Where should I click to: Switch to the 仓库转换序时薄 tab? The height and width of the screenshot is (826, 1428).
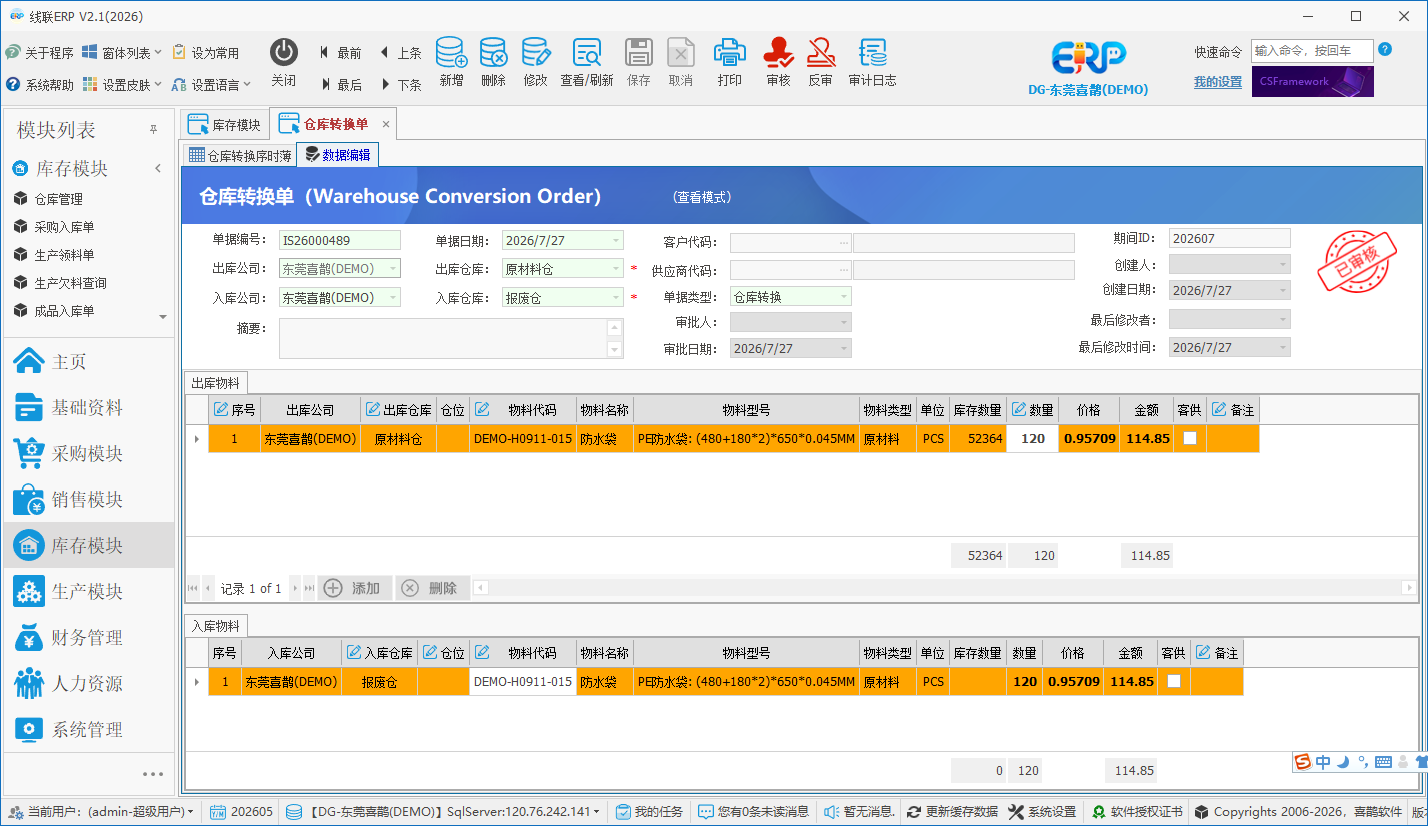click(x=241, y=155)
